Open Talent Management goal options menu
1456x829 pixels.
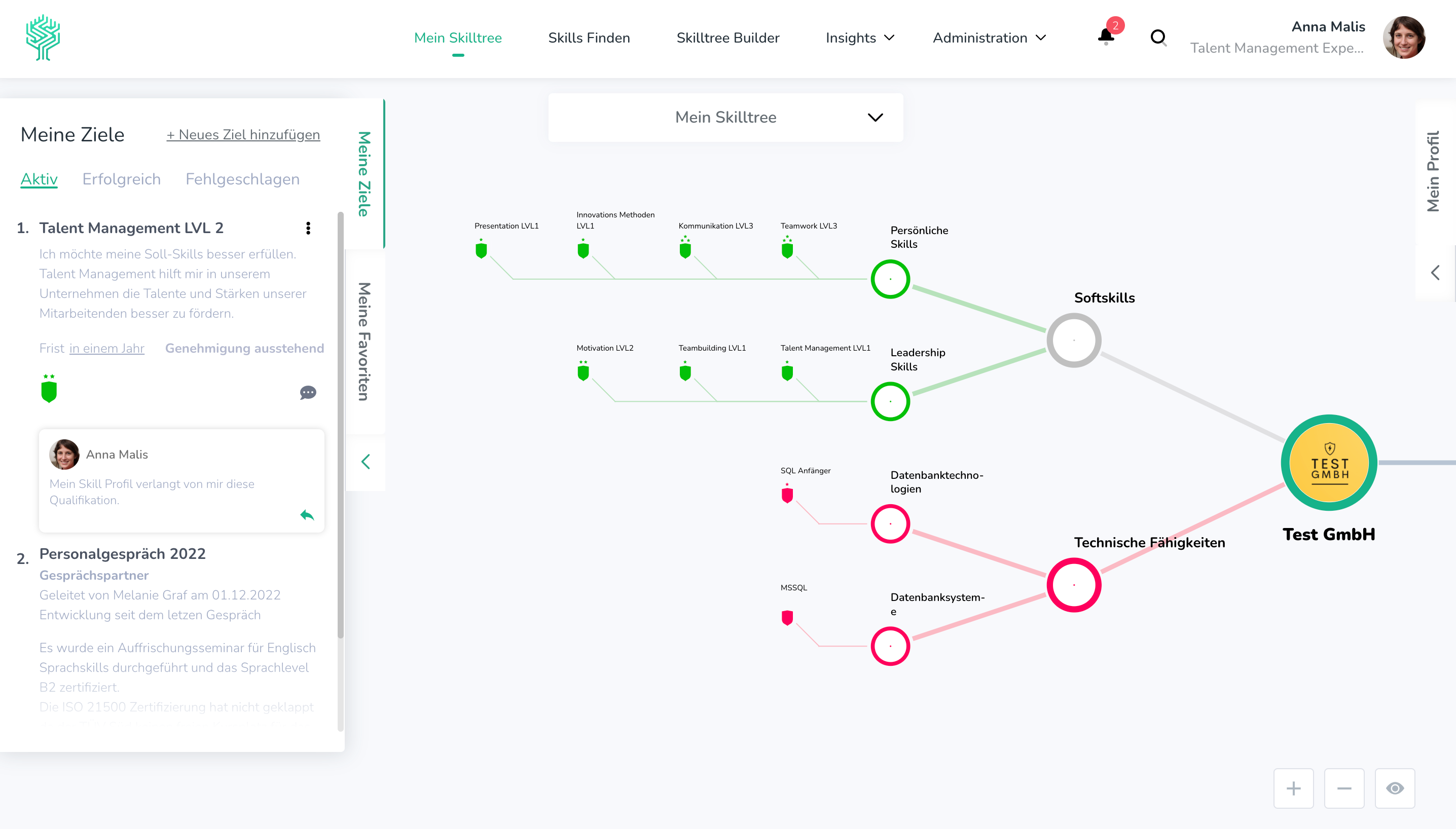point(308,229)
